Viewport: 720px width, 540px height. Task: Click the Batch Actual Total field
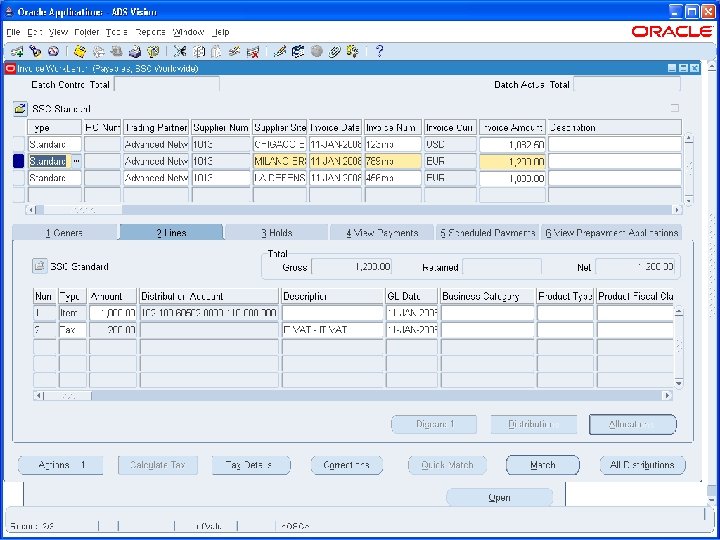point(627,84)
